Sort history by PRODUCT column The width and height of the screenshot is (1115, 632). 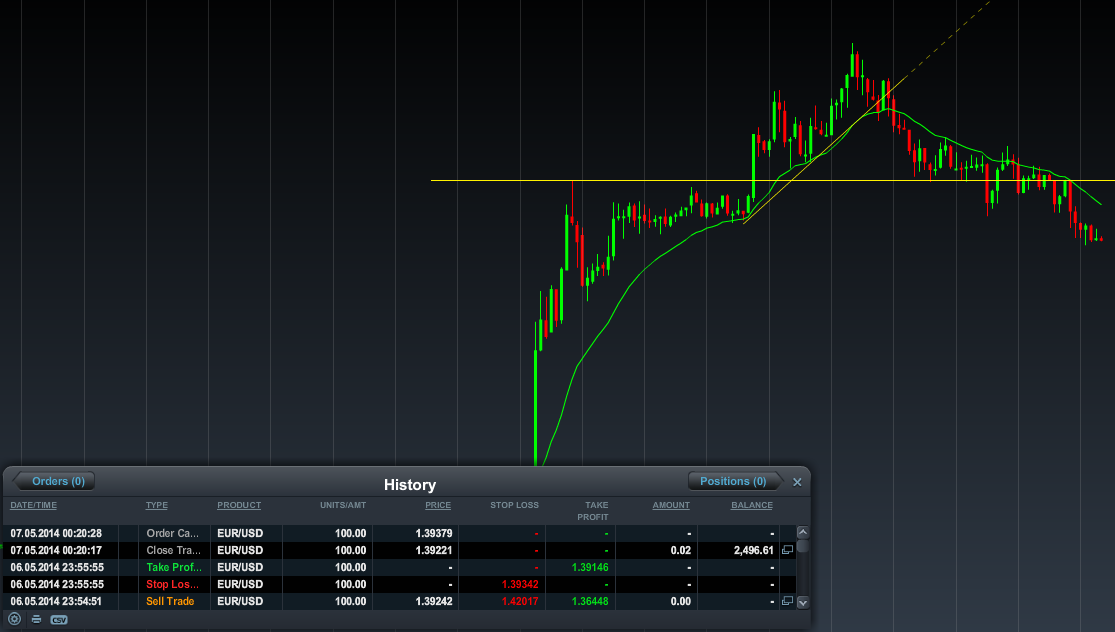click(239, 505)
